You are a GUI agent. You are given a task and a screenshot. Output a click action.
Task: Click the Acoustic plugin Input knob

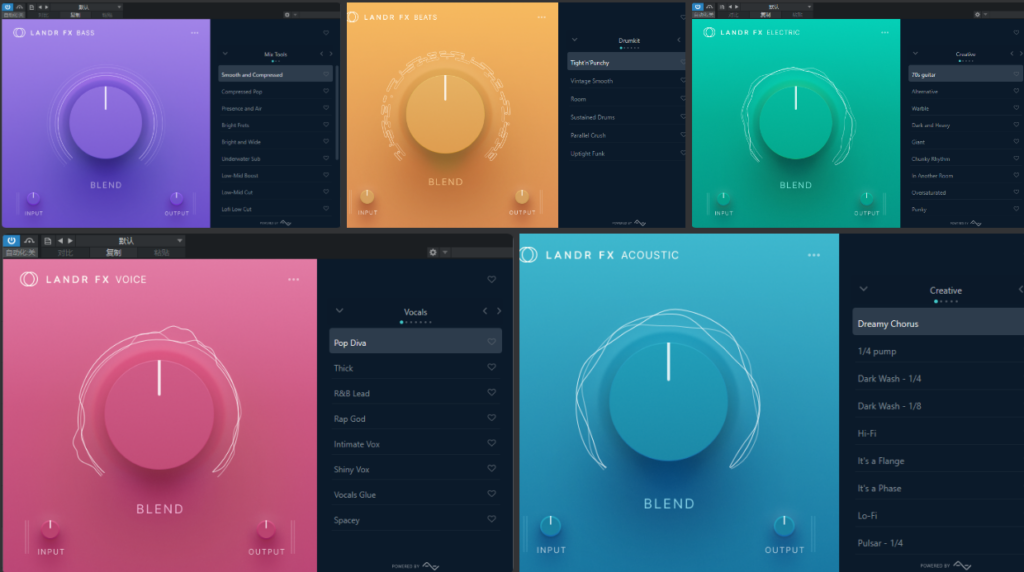[x=551, y=526]
